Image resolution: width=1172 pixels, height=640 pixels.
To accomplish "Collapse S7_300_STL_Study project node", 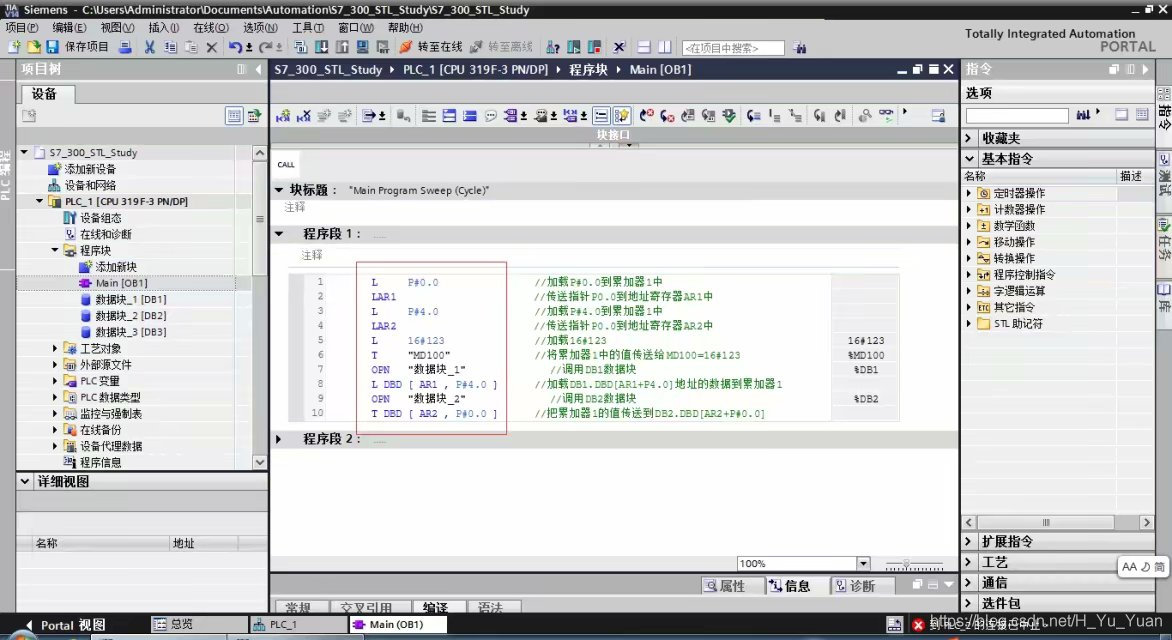I will coord(24,152).
